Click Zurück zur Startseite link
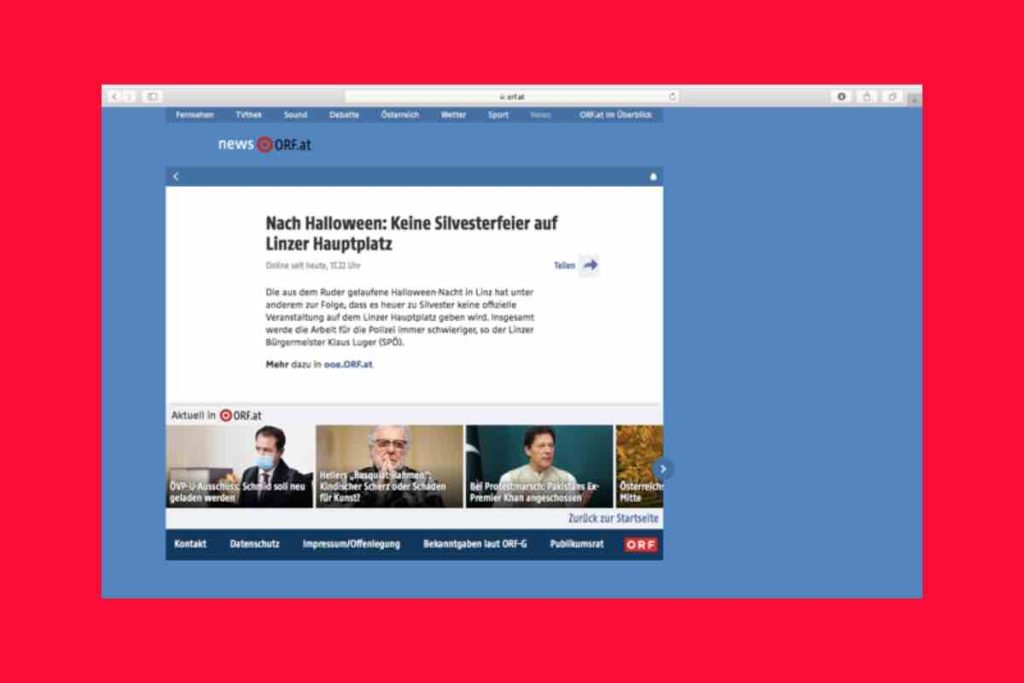The image size is (1024, 683). (613, 518)
